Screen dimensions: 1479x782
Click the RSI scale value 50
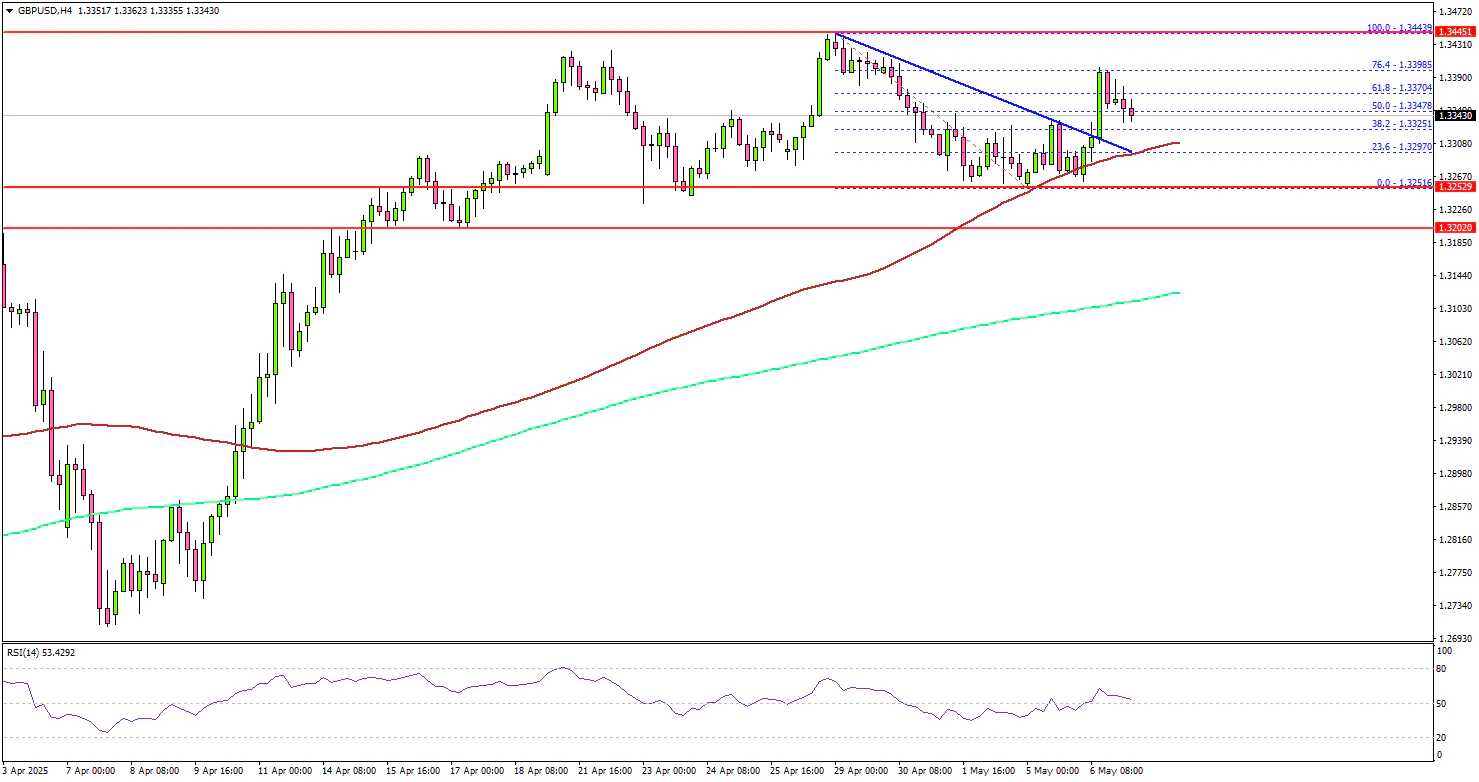coord(1440,704)
